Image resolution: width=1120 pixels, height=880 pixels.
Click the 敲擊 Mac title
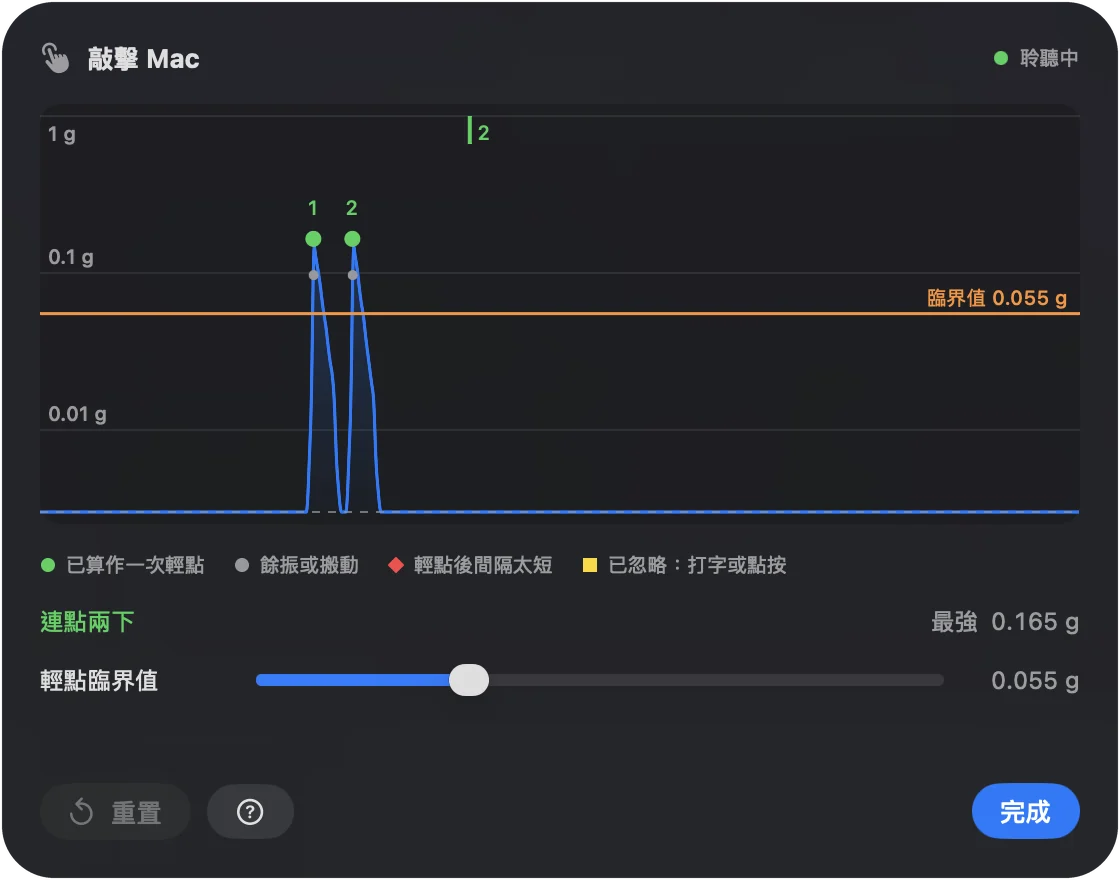click(144, 59)
